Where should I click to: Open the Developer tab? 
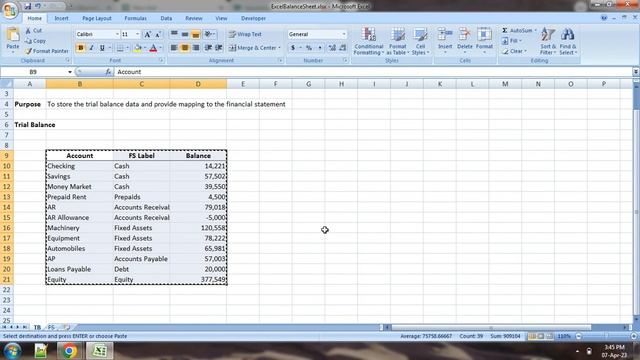pyautogui.click(x=253, y=18)
